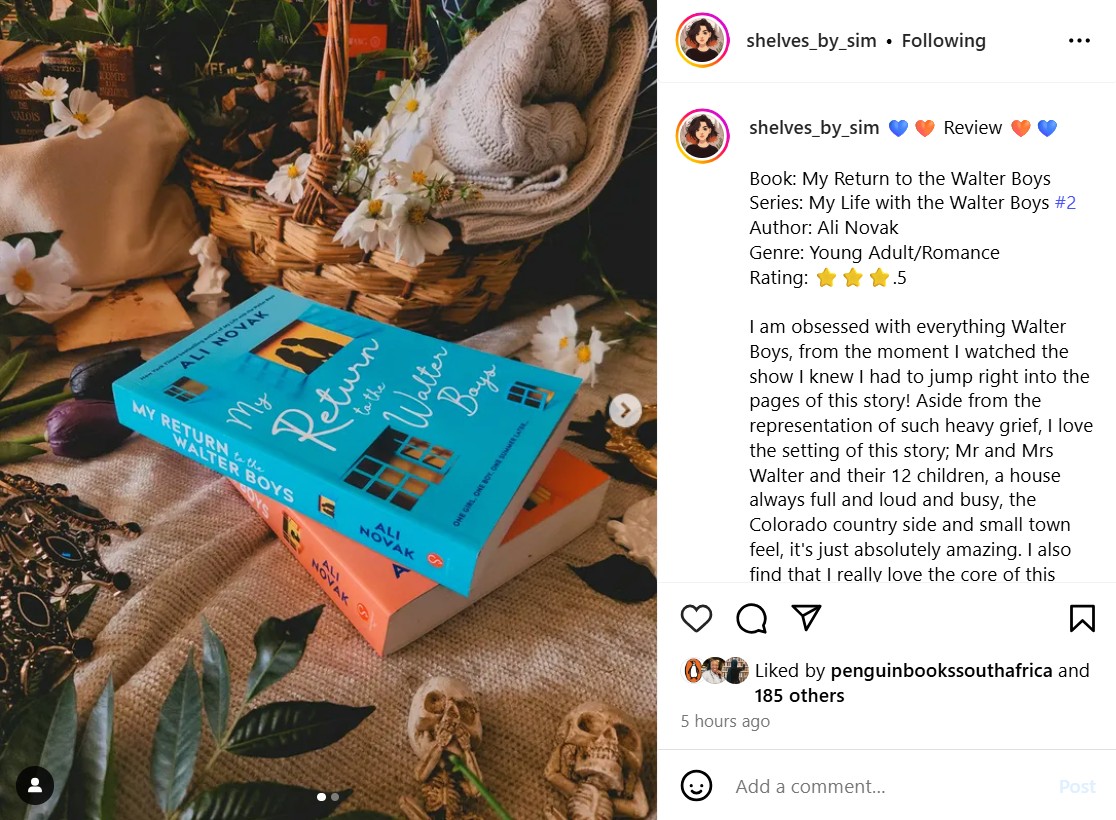The height and width of the screenshot is (820, 1116).
Task: Open the #2 hashtag link
Action: (1065, 203)
